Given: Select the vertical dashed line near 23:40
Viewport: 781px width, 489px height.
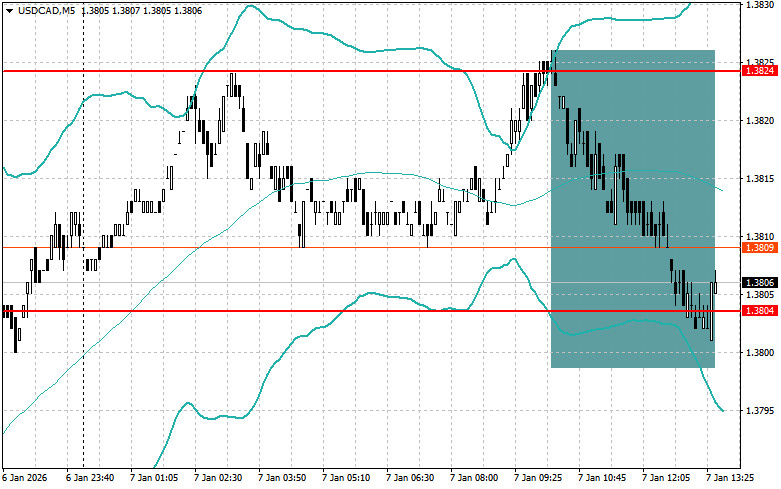Looking at the screenshot, I should pyautogui.click(x=83, y=237).
